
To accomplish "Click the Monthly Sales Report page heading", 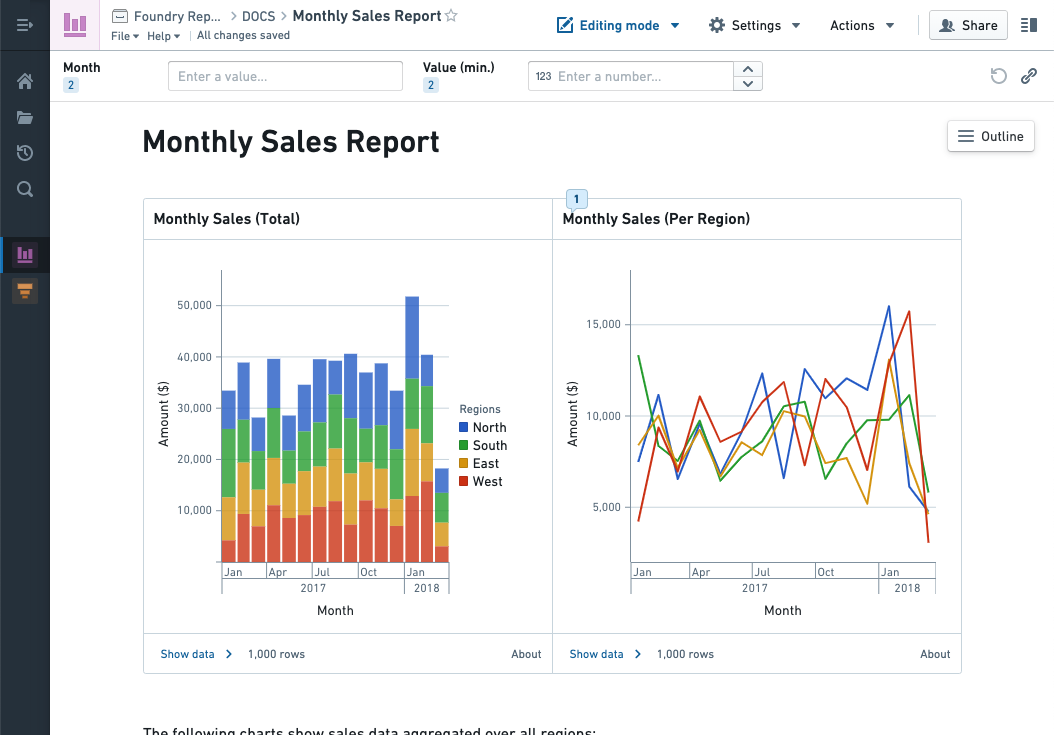I will [x=291, y=143].
